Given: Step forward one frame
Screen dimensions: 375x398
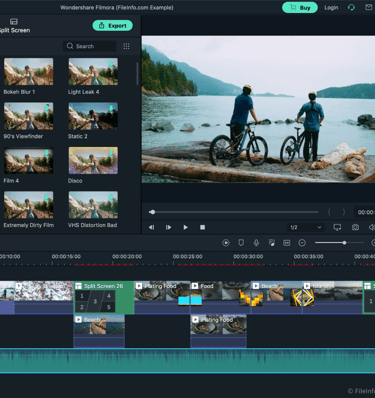Looking at the screenshot, I should pyautogui.click(x=168, y=227).
